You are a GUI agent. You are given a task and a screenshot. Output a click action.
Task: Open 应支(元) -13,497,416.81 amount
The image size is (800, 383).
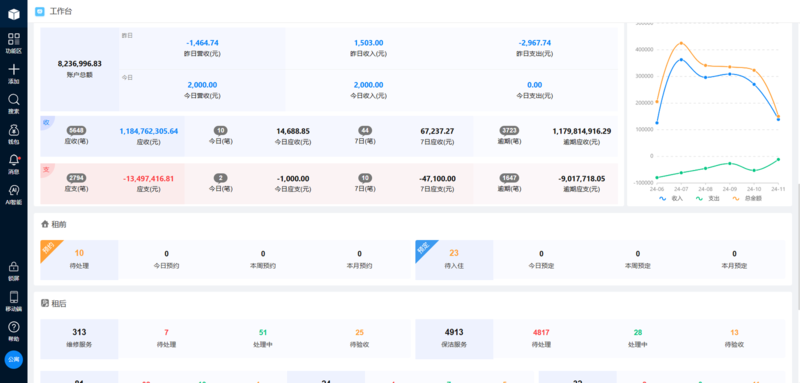(x=148, y=178)
